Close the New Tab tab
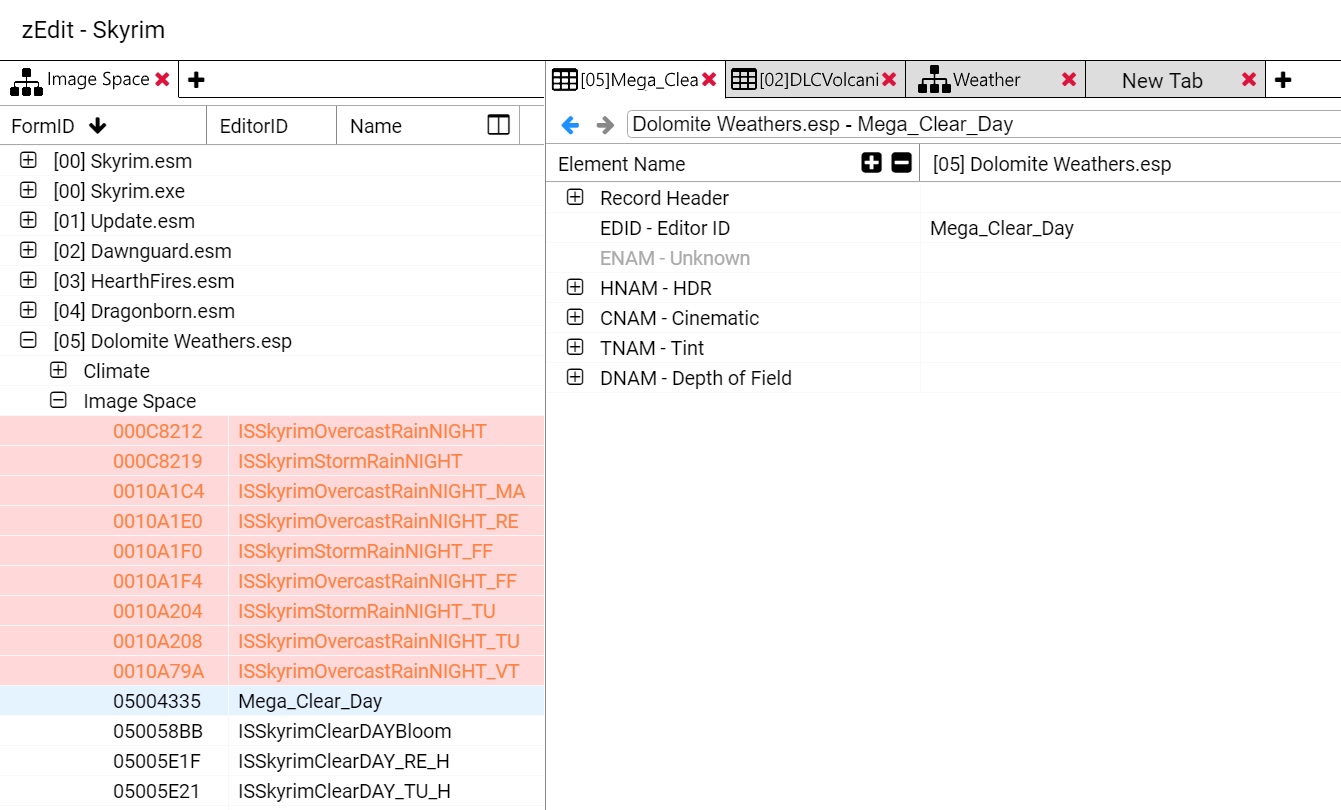The image size is (1341, 810). click(x=1249, y=80)
